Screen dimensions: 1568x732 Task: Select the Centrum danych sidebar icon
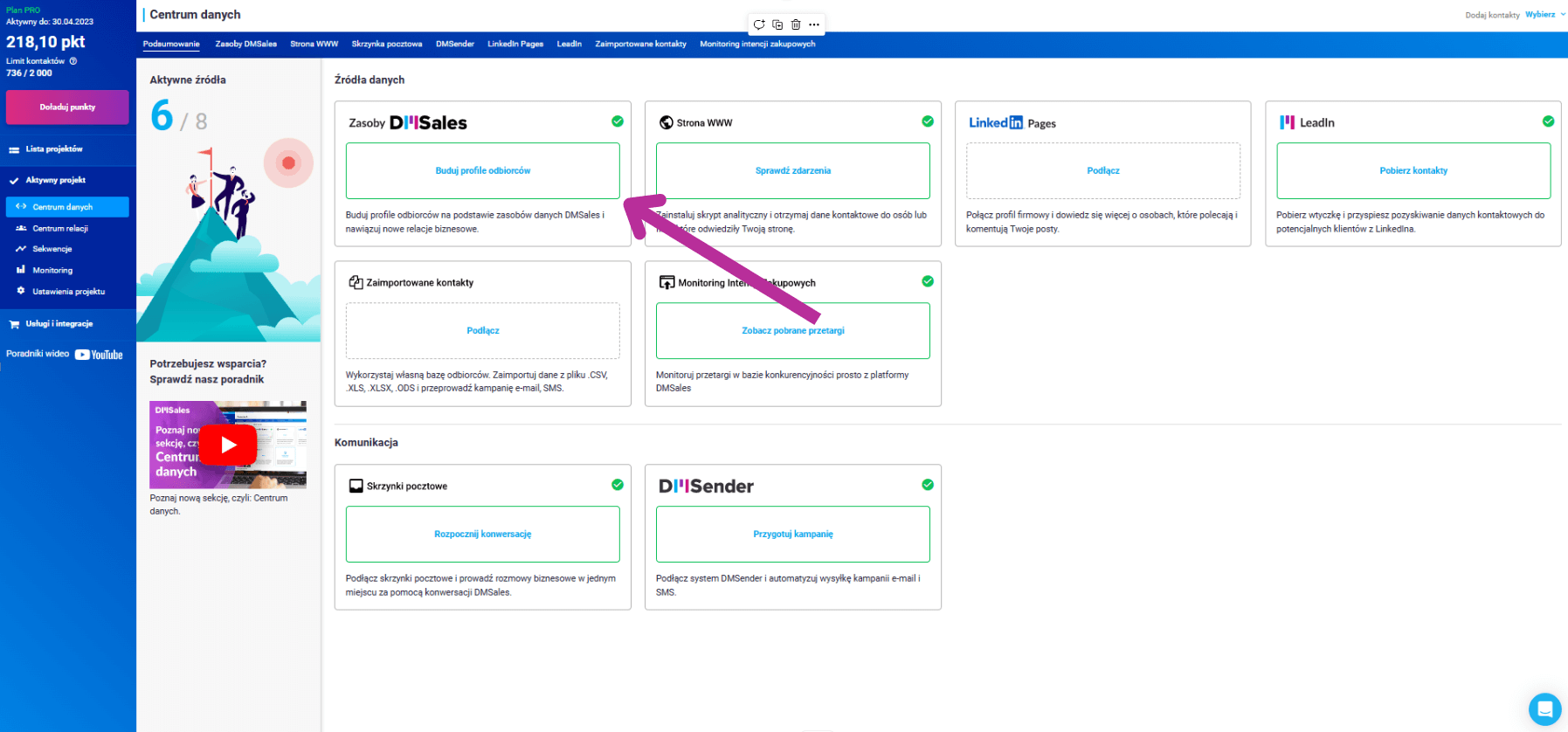(x=21, y=207)
